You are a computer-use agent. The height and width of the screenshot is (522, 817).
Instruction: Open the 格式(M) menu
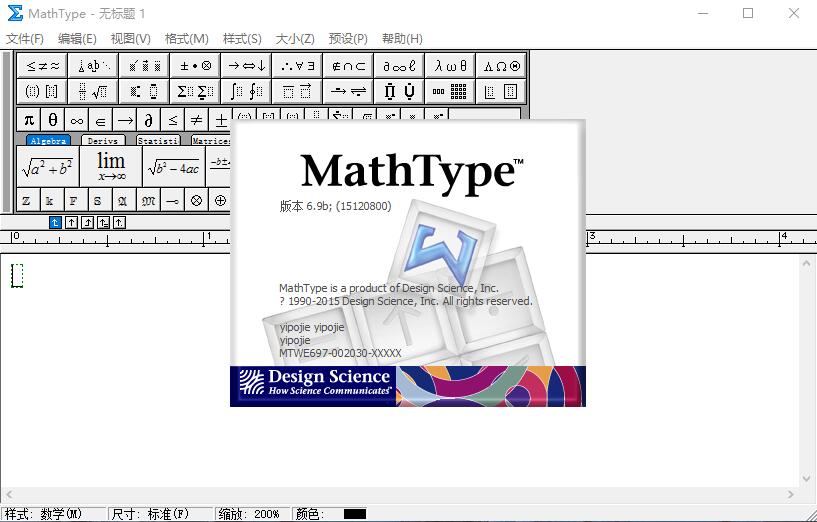[187, 39]
